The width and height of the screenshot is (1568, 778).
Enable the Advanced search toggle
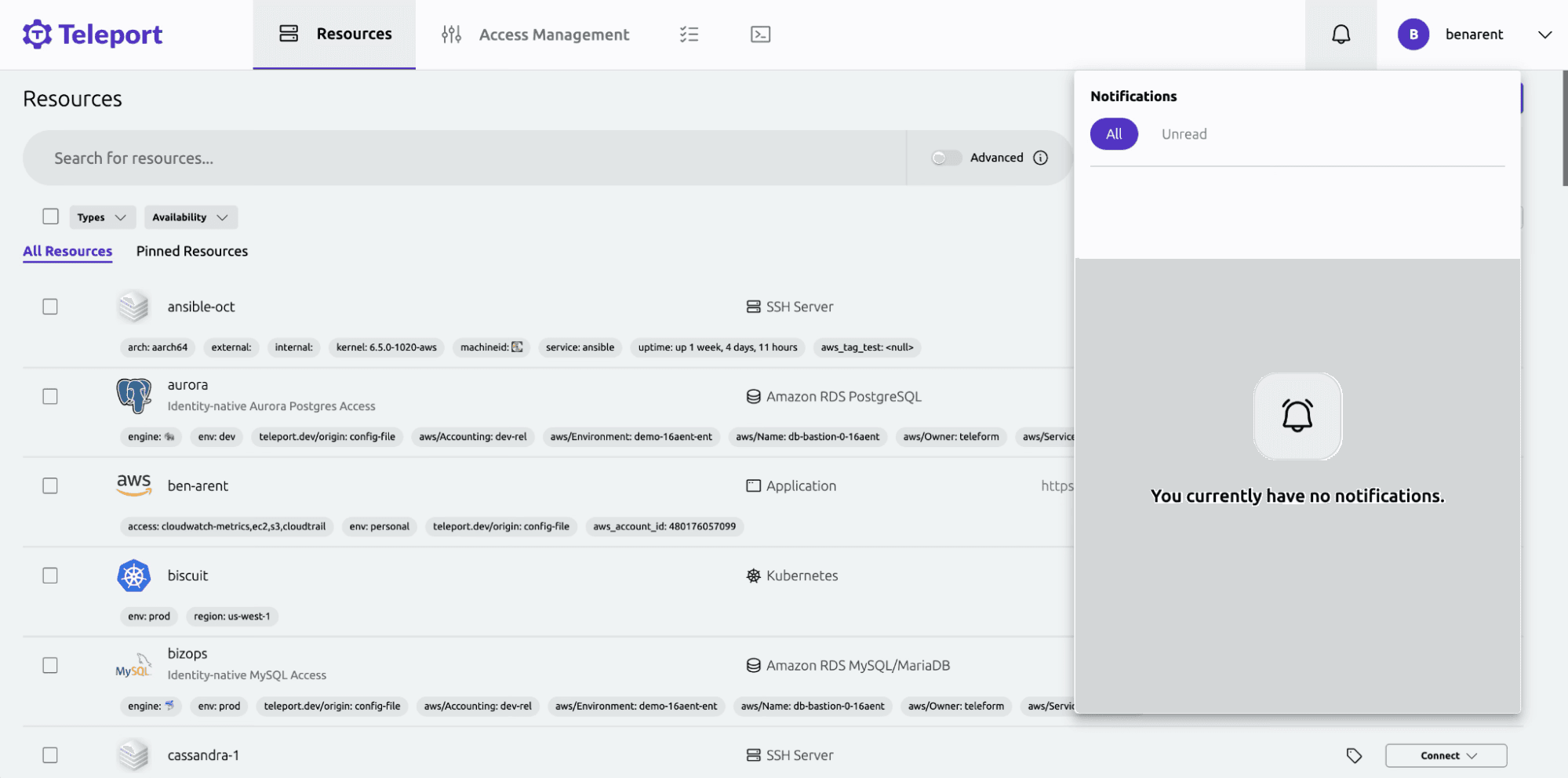coord(945,158)
